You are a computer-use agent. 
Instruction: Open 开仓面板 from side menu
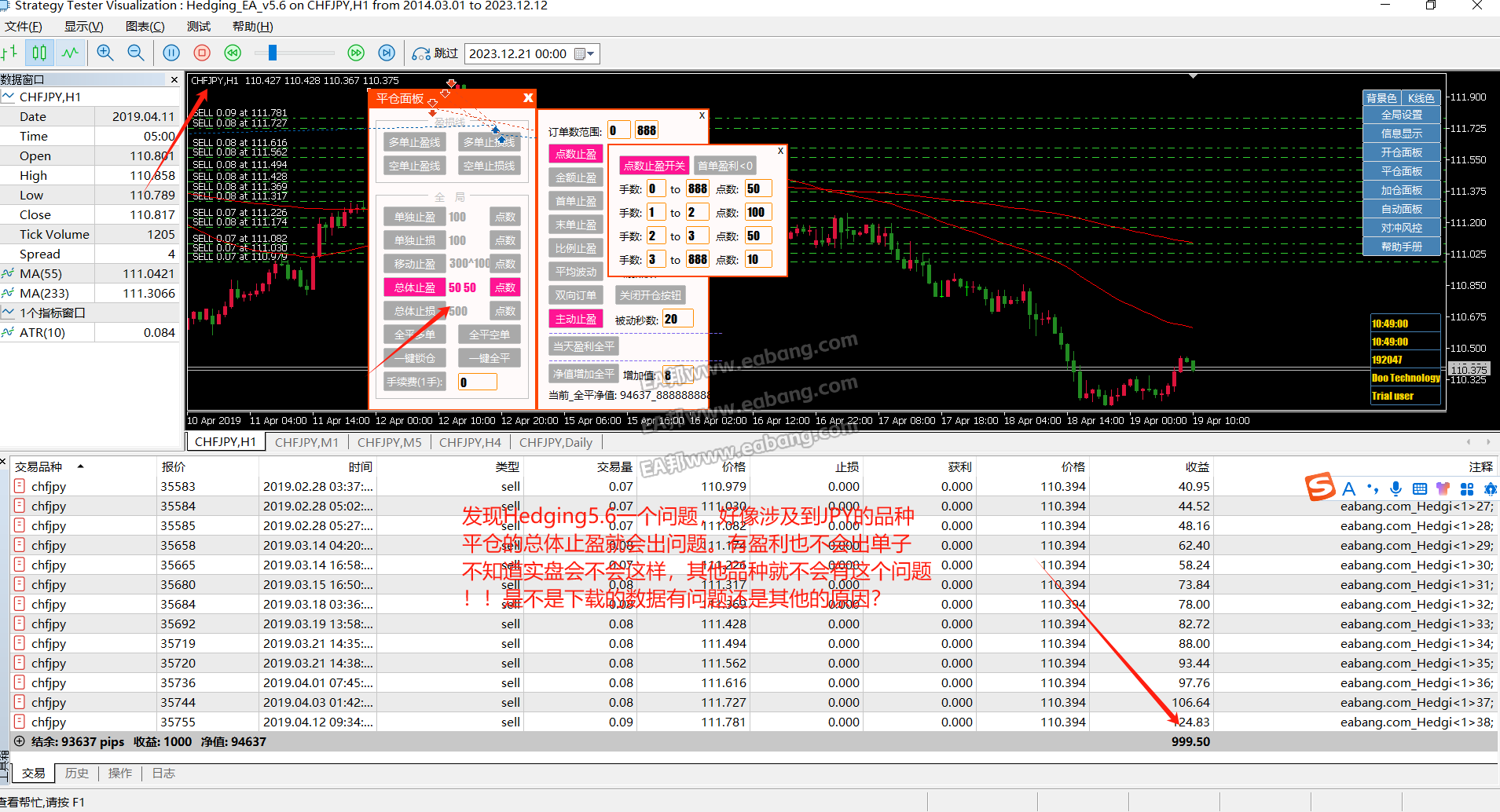pos(1402,152)
